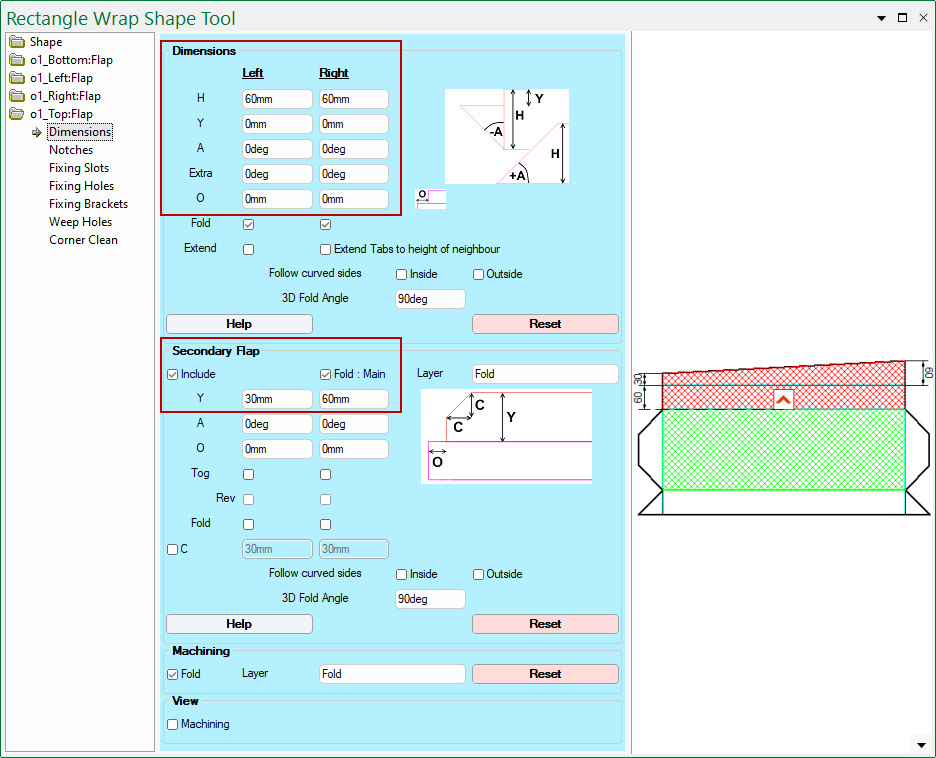Enable the View Machining checkbox
This screenshot has width=936, height=758.
click(x=173, y=725)
